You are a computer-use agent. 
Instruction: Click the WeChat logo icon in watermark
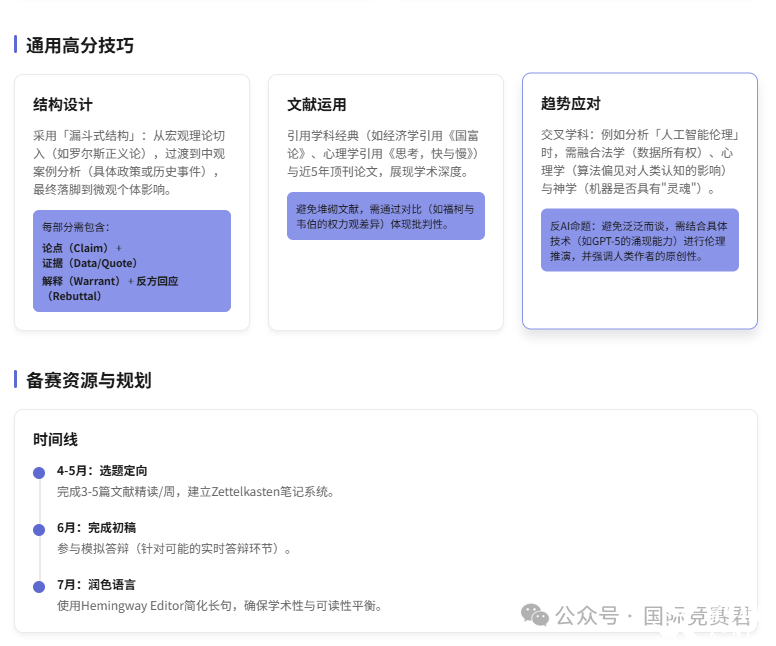click(x=535, y=615)
